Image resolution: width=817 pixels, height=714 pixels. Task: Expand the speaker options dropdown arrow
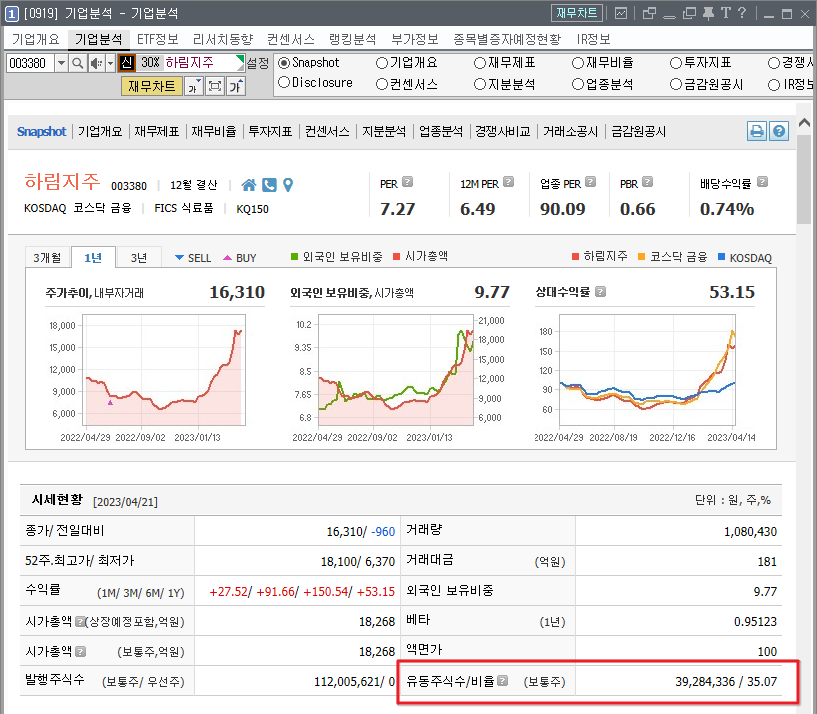point(110,64)
